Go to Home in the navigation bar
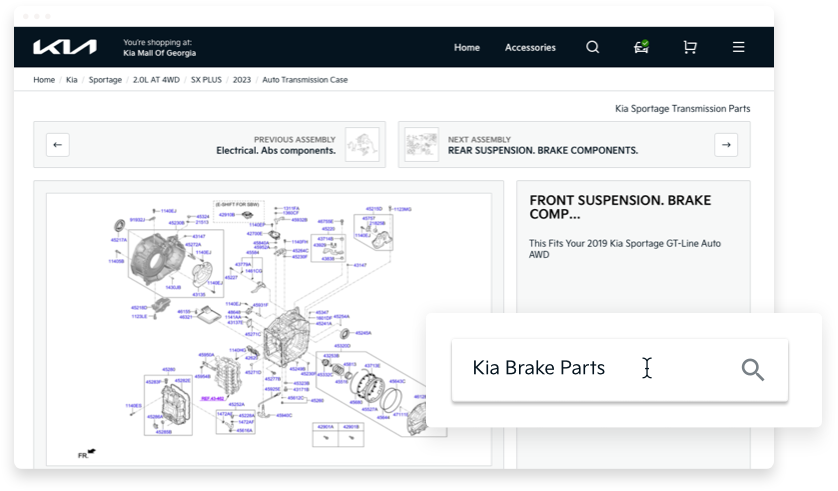This screenshot has height=491, width=838. 467,48
